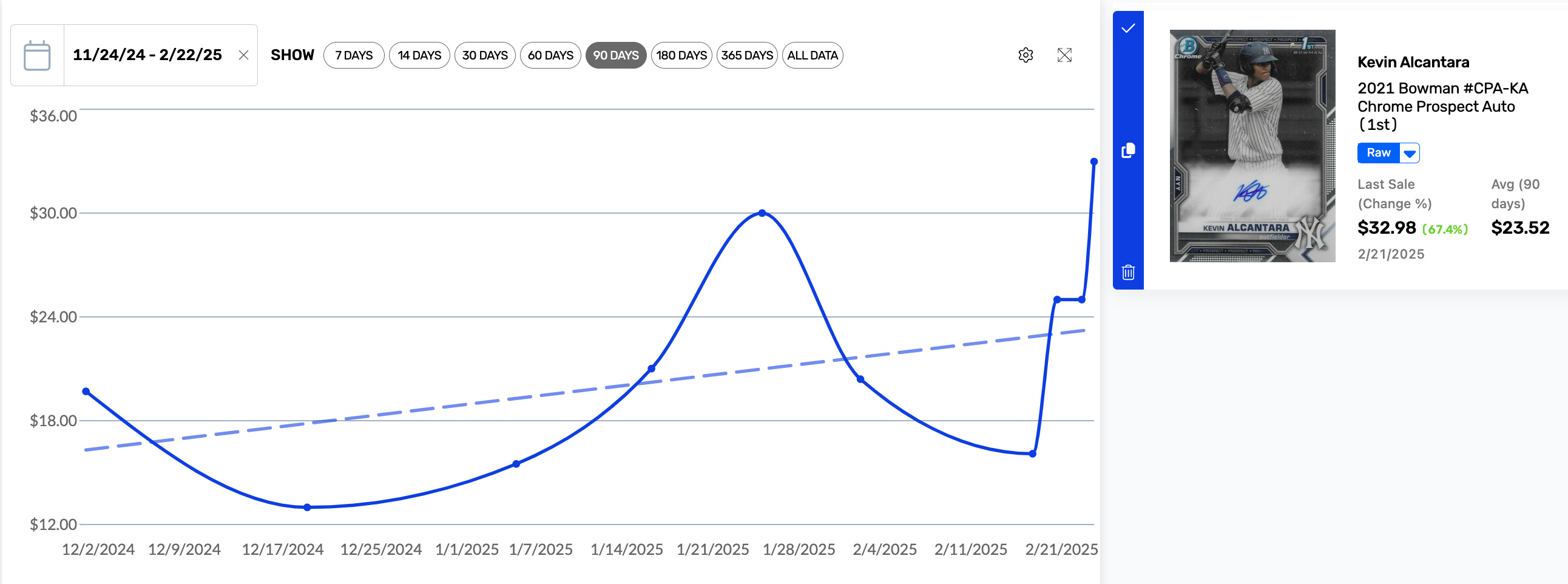
Task: Click the Kevin Alcantara player name
Action: [x=1413, y=62]
